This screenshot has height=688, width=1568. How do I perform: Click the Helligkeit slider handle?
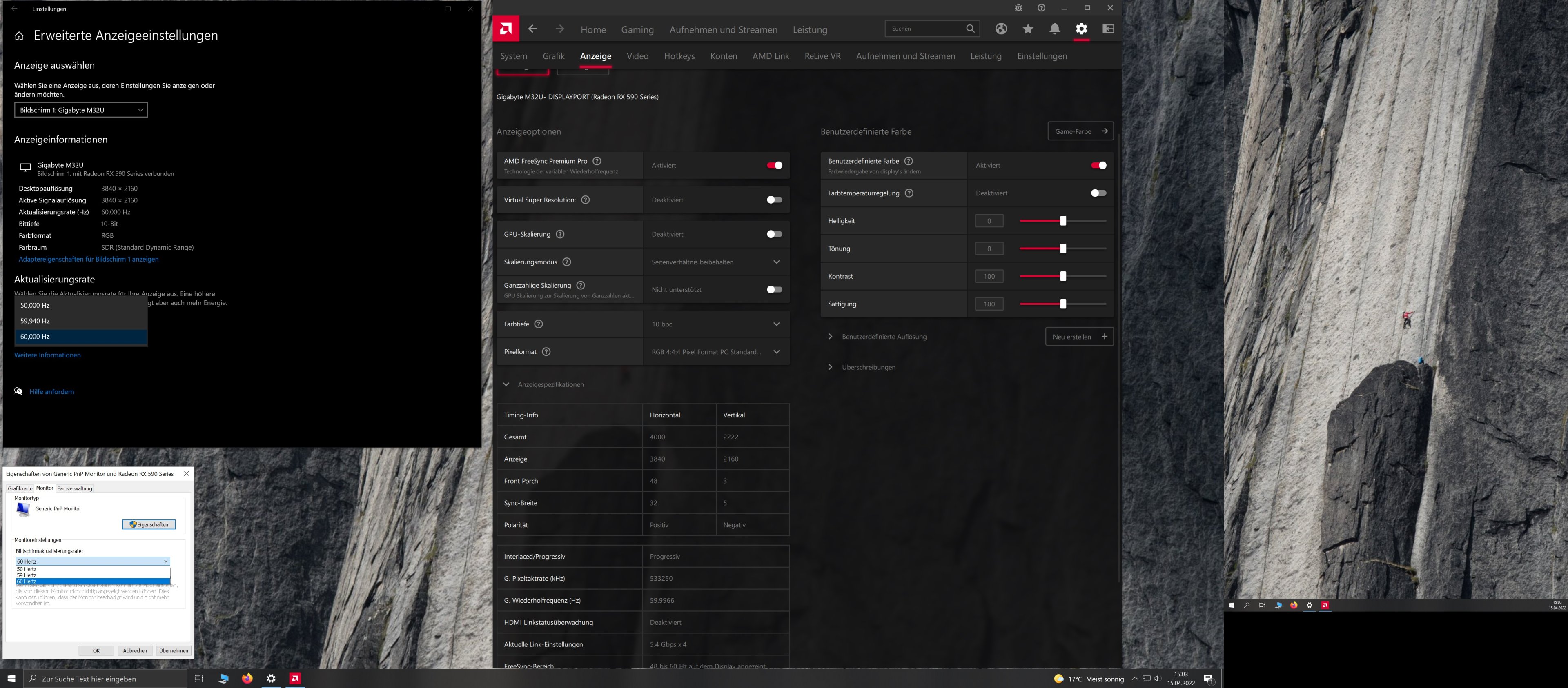pyautogui.click(x=1063, y=221)
